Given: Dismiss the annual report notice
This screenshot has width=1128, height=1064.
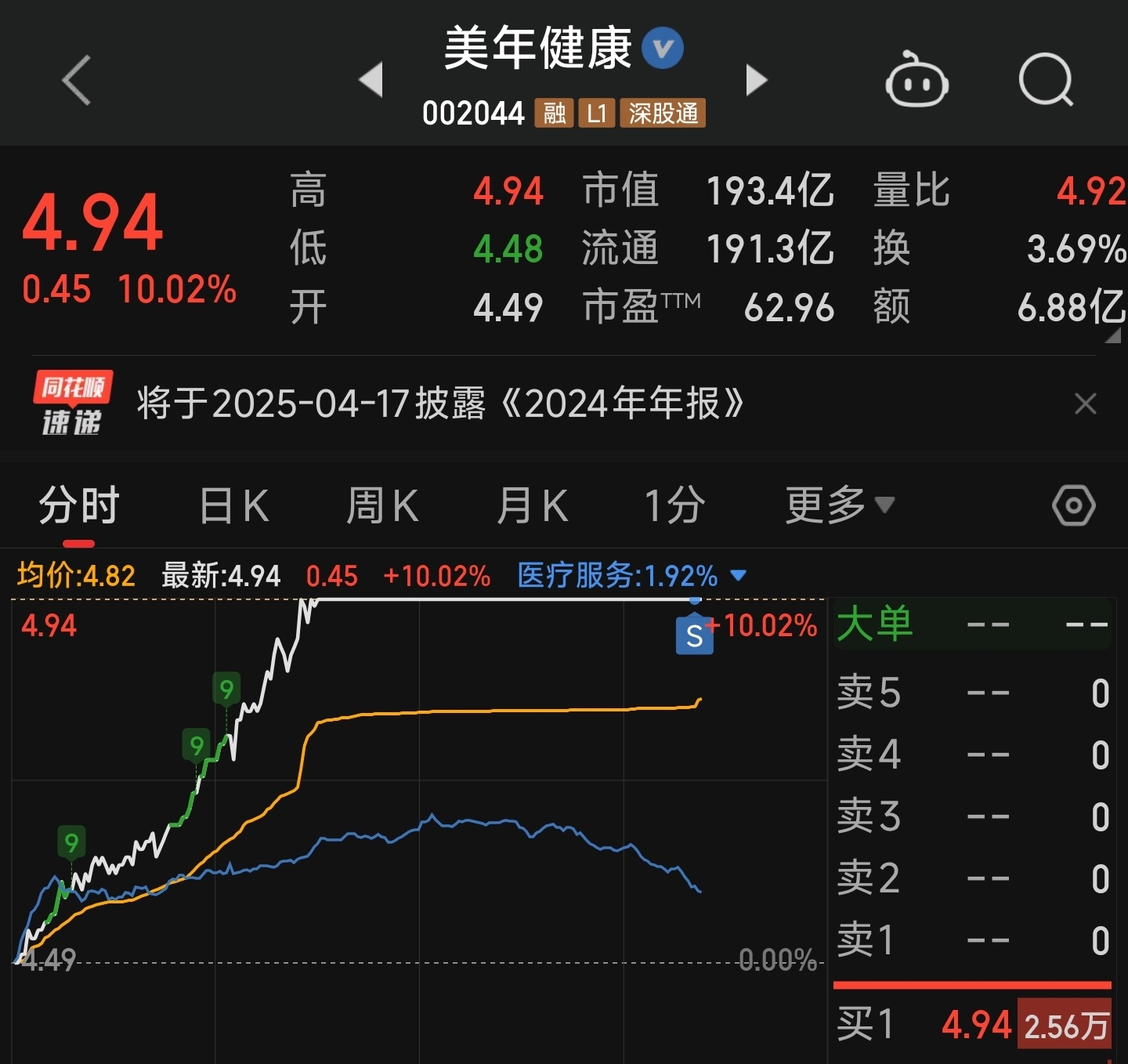Looking at the screenshot, I should 1086,404.
